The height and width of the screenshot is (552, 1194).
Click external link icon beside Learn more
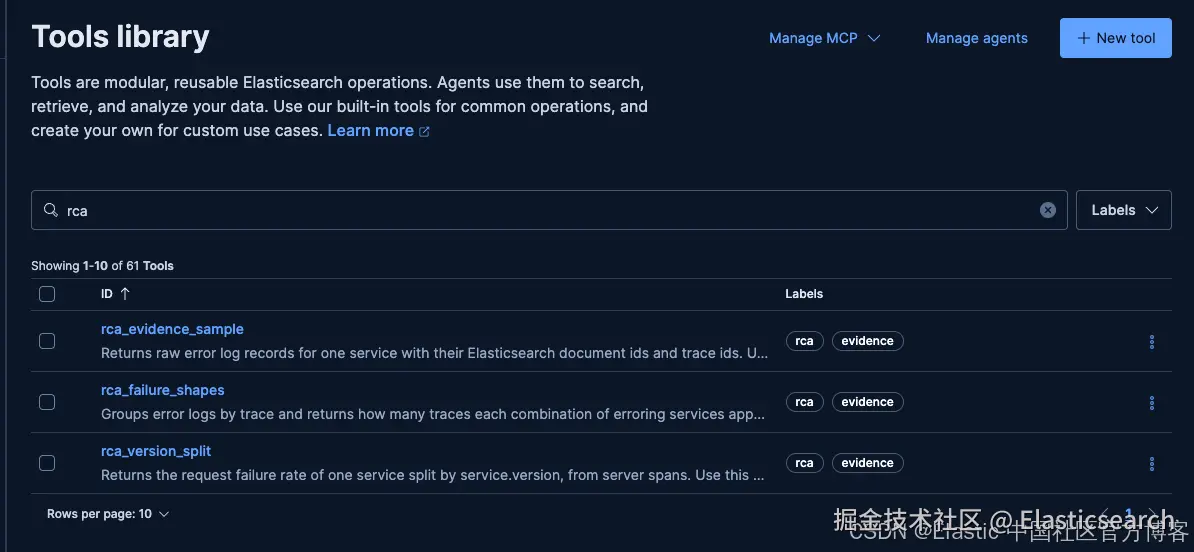pyautogui.click(x=424, y=132)
